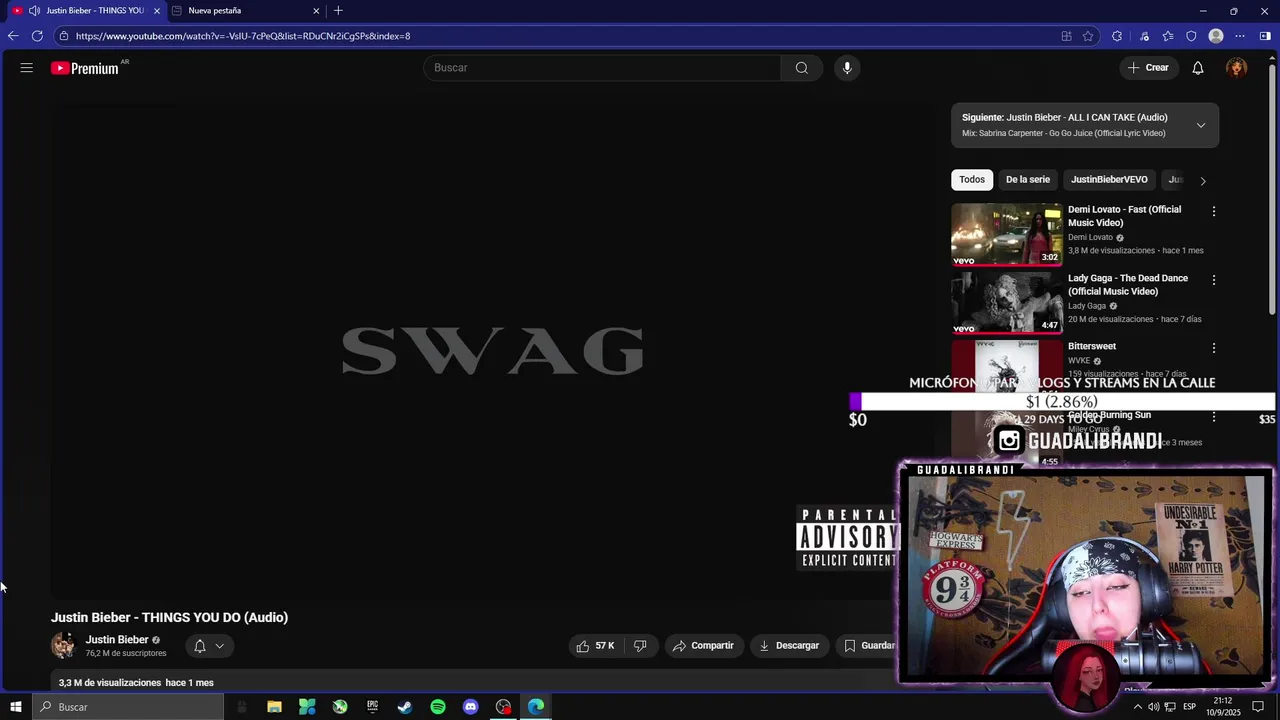Open Edge settings and more menu

[1241, 36]
